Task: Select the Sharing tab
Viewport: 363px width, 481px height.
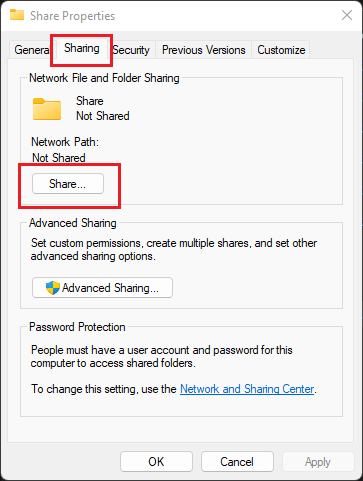Action: pos(82,49)
